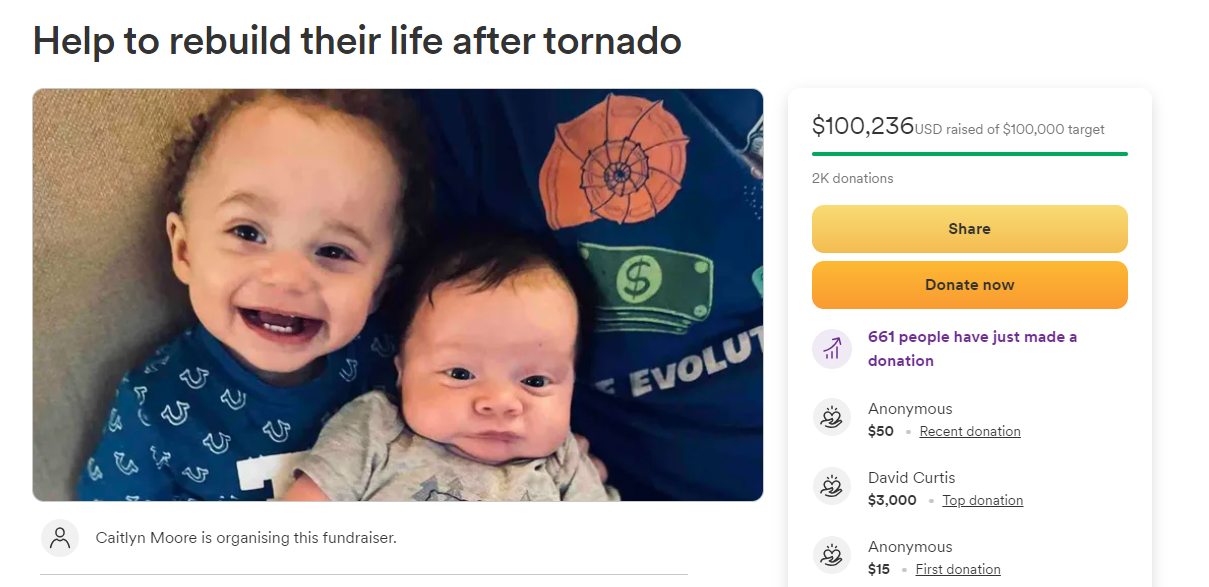Open the First donation link
The height and width of the screenshot is (587, 1209).
pyautogui.click(x=958, y=570)
